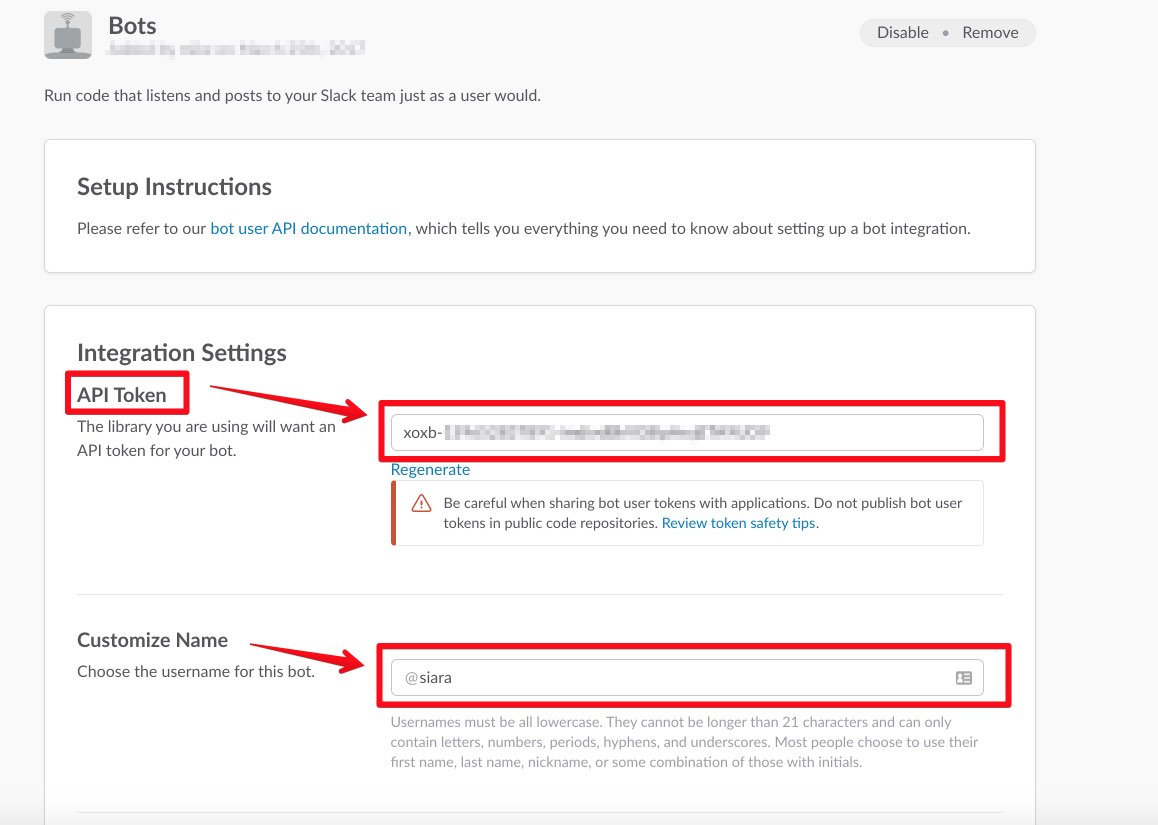
Task: Click the Integration Settings heading
Action: [182, 353]
